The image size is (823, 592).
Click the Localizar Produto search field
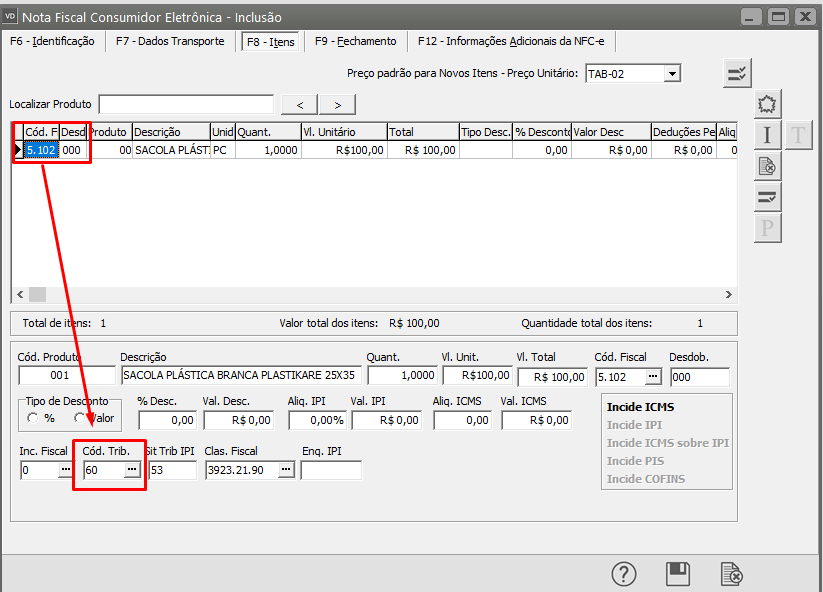(186, 105)
